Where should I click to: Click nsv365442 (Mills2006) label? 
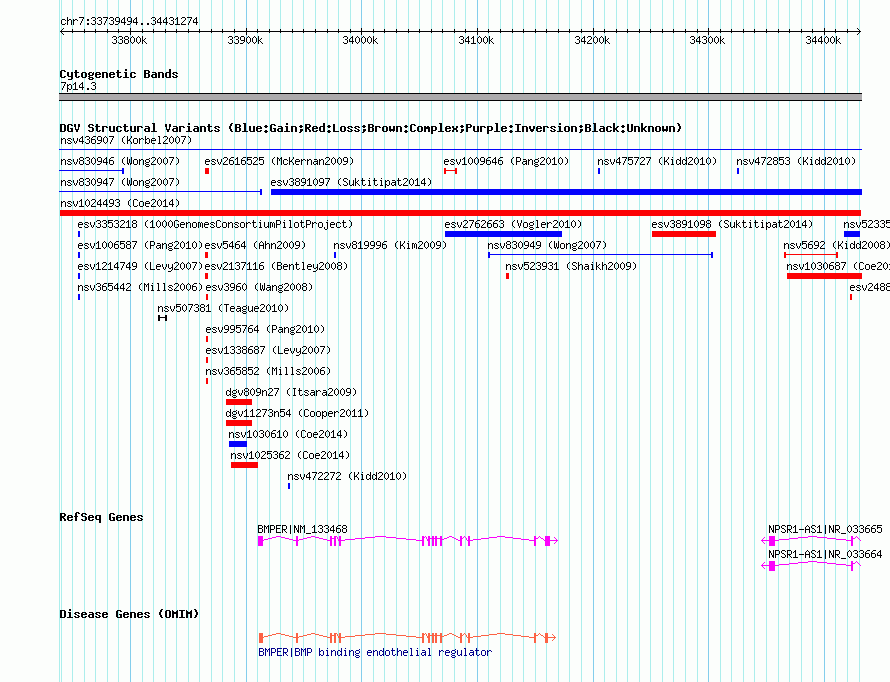(140, 287)
